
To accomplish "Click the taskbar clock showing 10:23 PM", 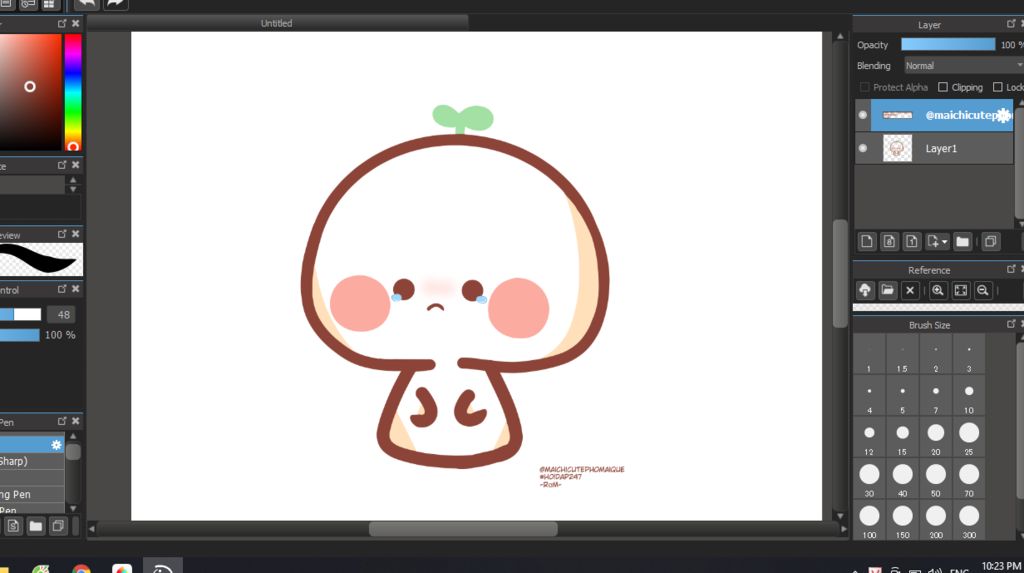I will tap(1001, 566).
